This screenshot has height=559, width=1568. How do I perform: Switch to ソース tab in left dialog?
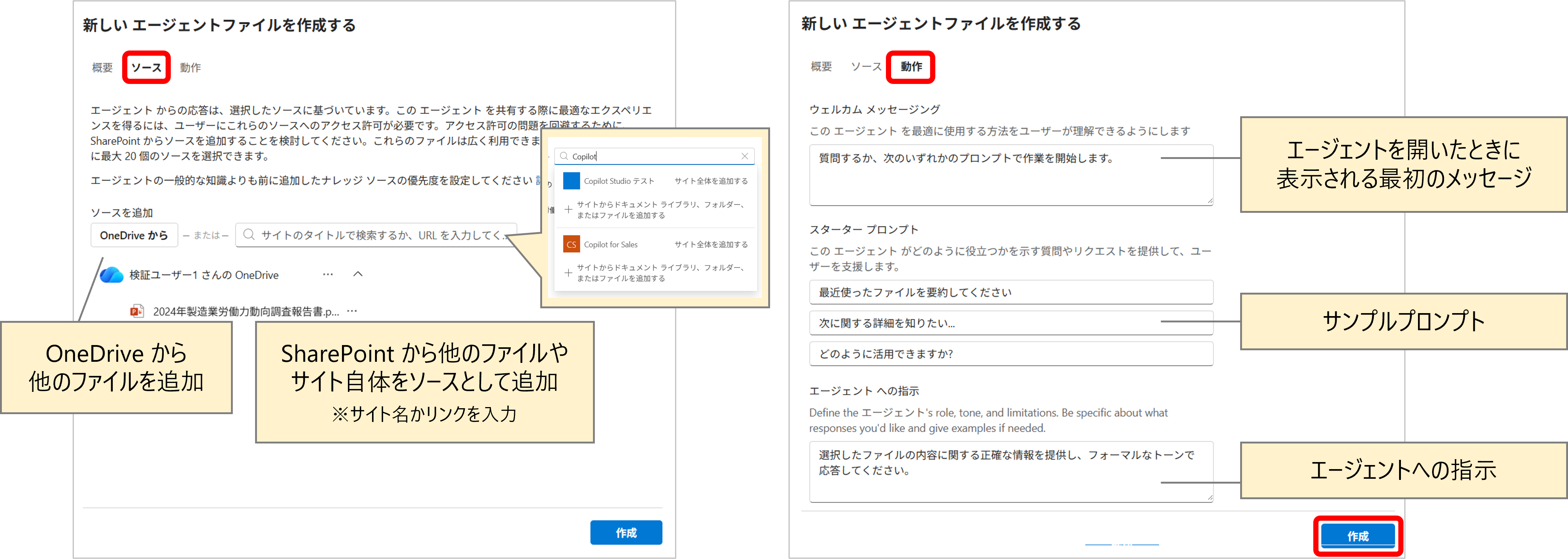click(x=147, y=68)
